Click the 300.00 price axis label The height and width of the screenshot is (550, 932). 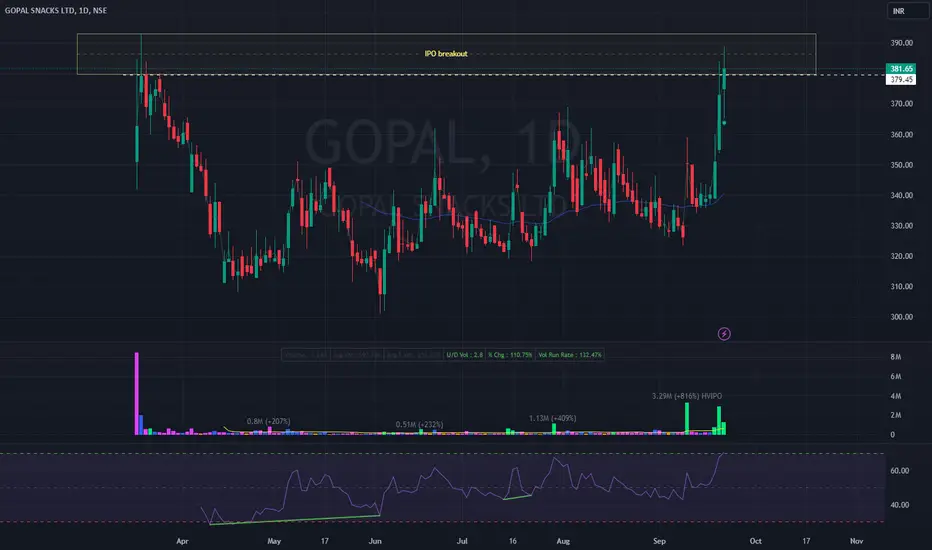pyautogui.click(x=901, y=316)
